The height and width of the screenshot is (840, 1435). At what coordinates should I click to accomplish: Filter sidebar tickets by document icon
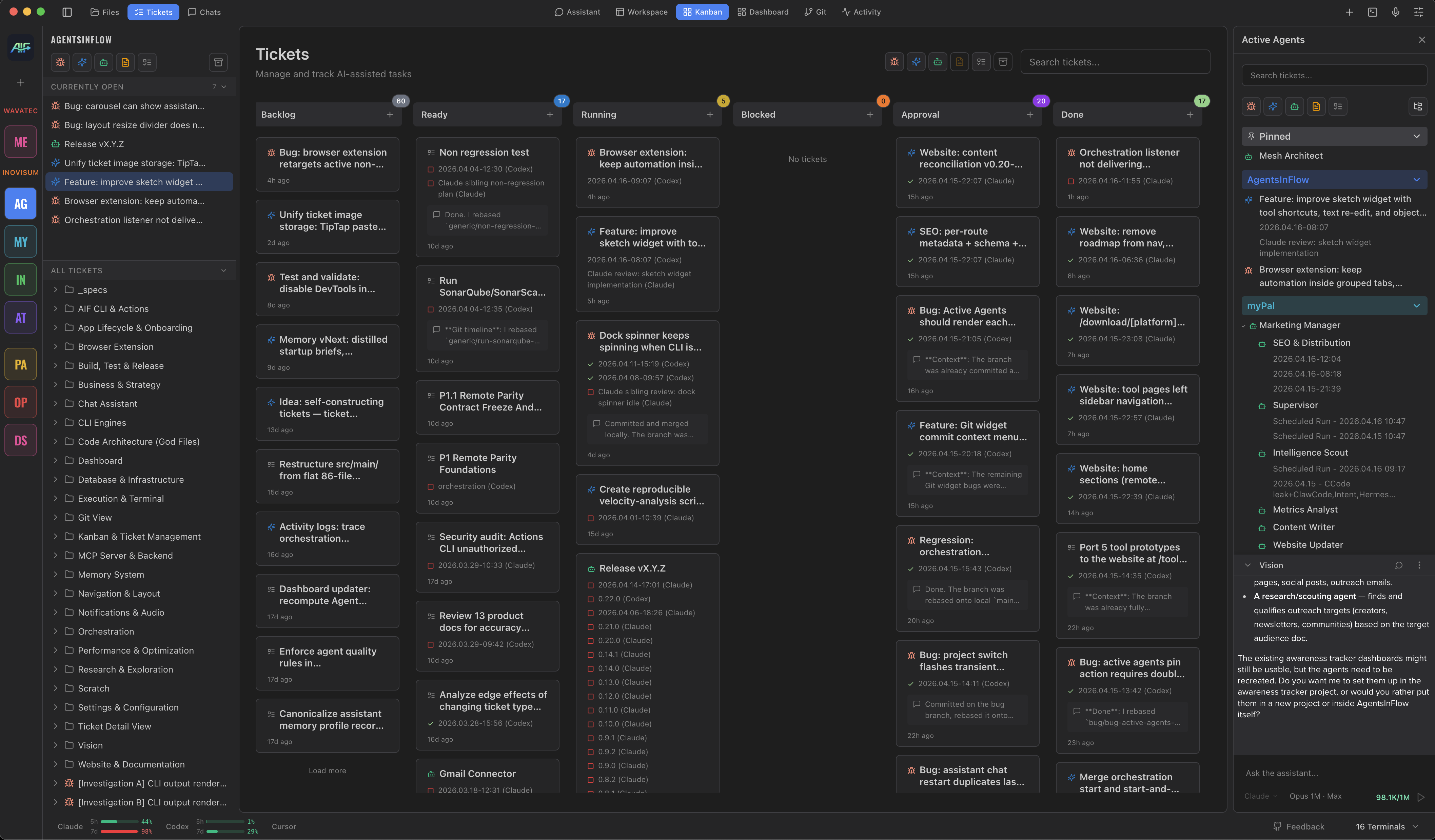pos(125,62)
